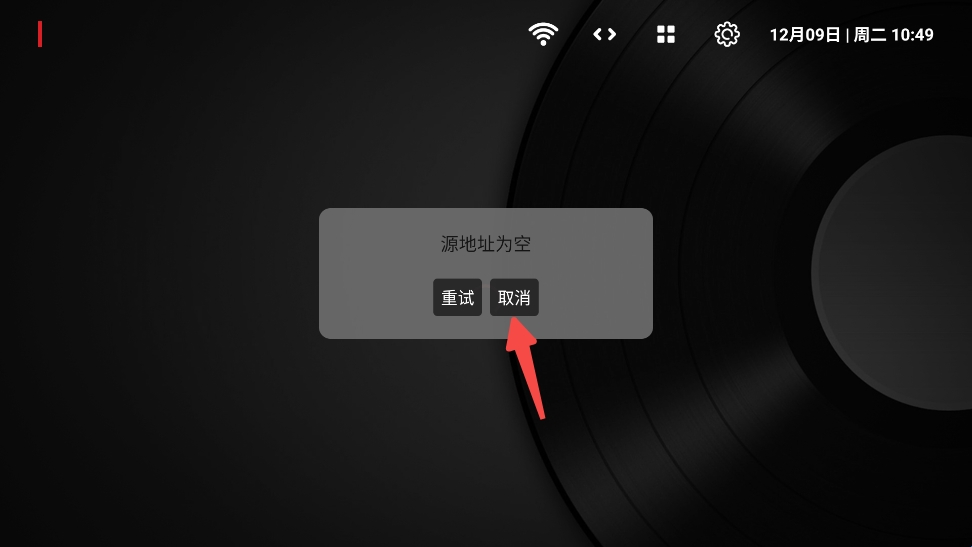Click the red vertical bar indicator
This screenshot has width=972, height=547.
(x=40, y=34)
